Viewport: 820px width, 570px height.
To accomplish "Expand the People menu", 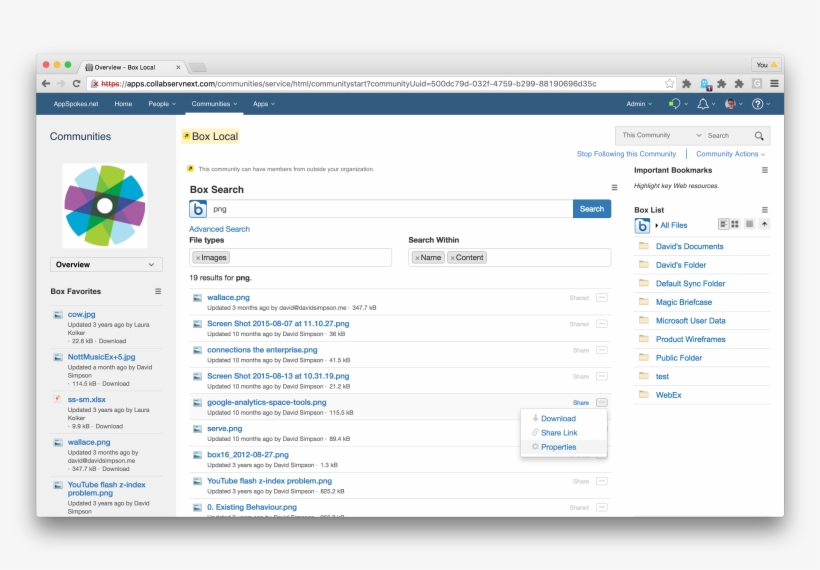I will 162,104.
